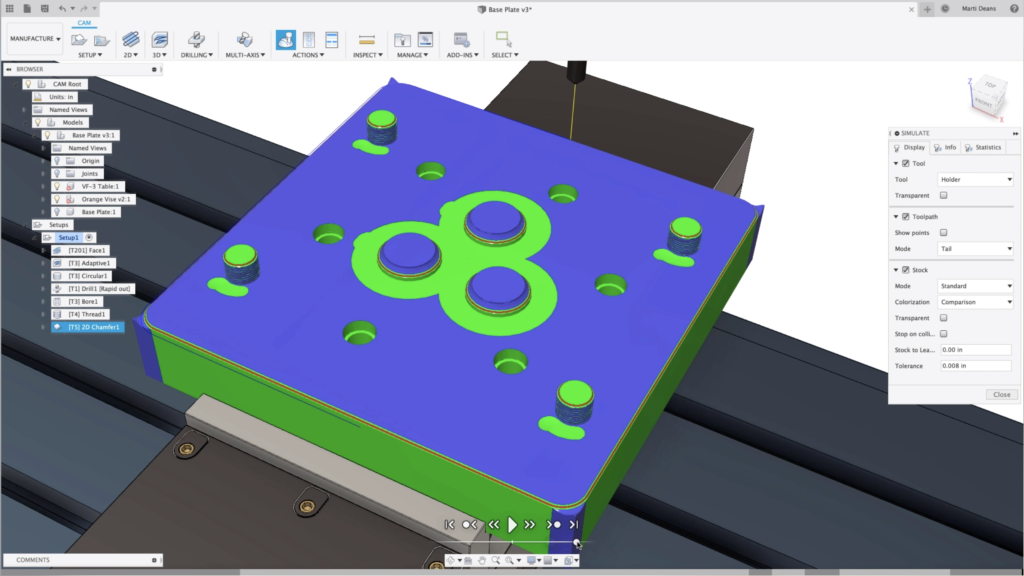Click the simulation progress bar handle
1024x576 pixels.
click(x=577, y=542)
